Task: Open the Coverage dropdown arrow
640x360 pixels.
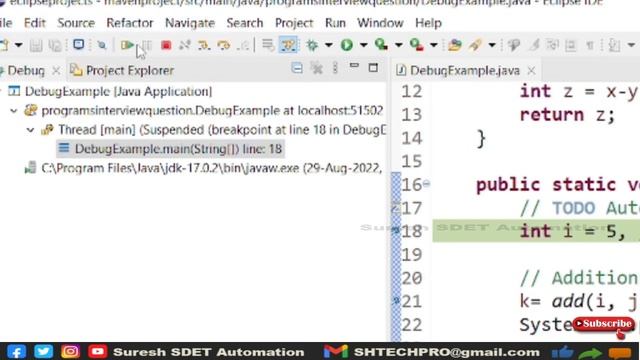Action: coord(398,45)
